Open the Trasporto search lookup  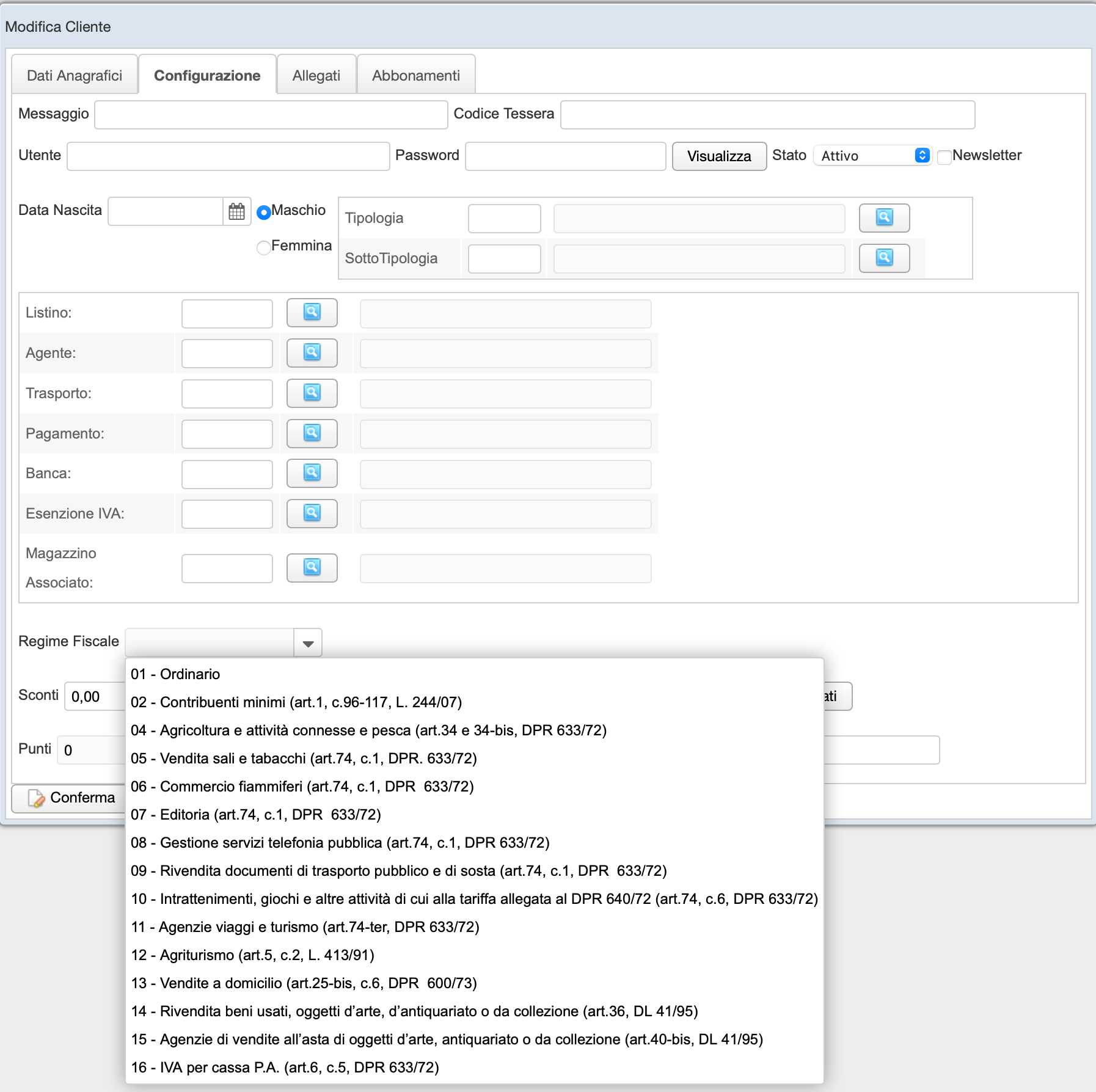click(312, 393)
